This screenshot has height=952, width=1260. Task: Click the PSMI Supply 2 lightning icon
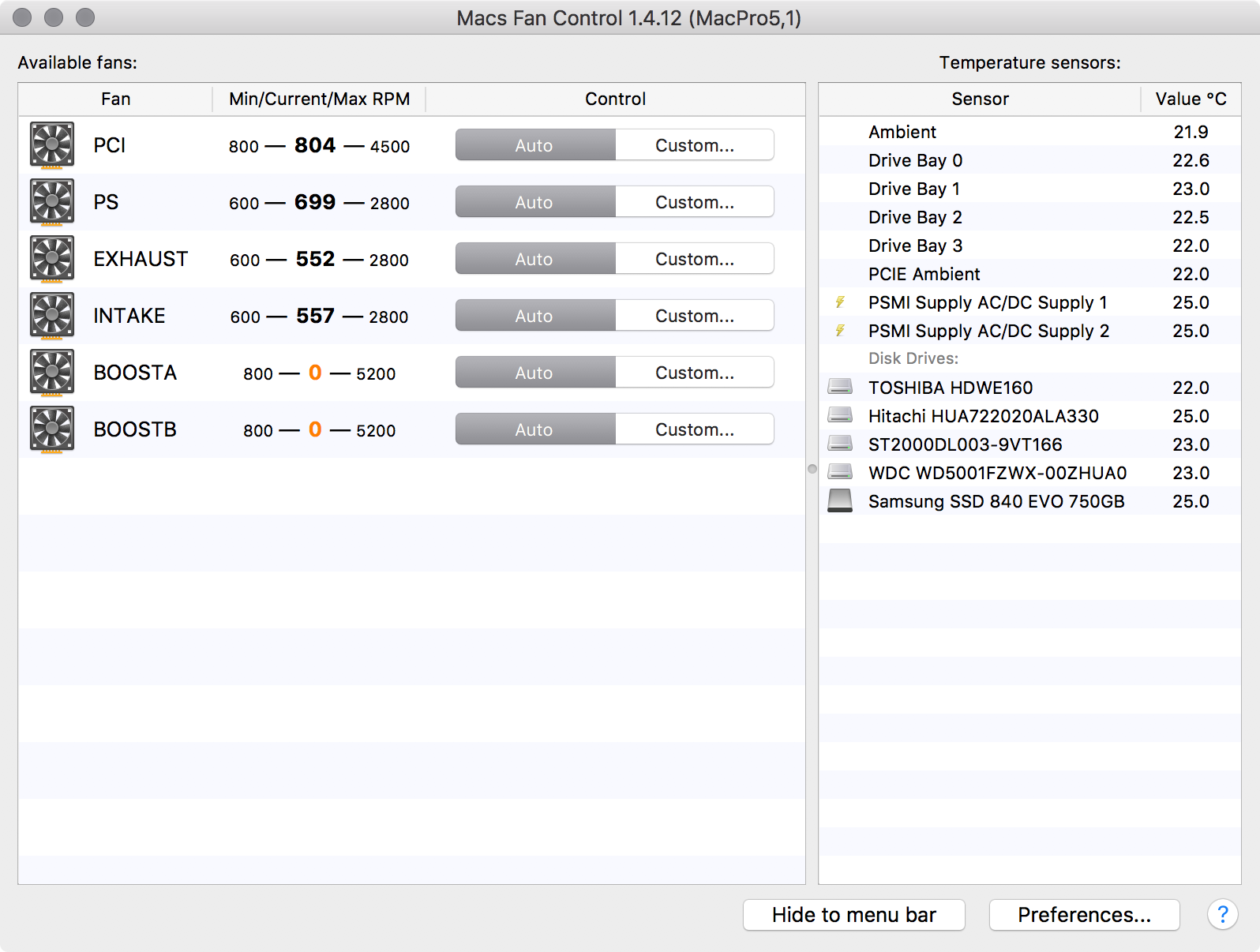[x=840, y=331]
